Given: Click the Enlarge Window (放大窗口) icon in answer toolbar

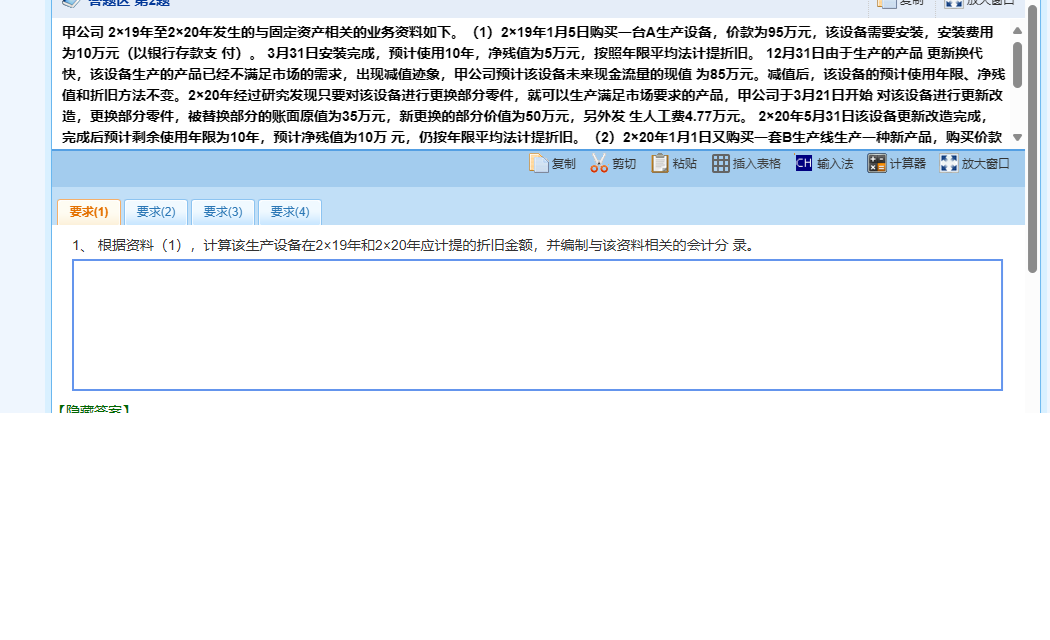Looking at the screenshot, I should (x=949, y=163).
